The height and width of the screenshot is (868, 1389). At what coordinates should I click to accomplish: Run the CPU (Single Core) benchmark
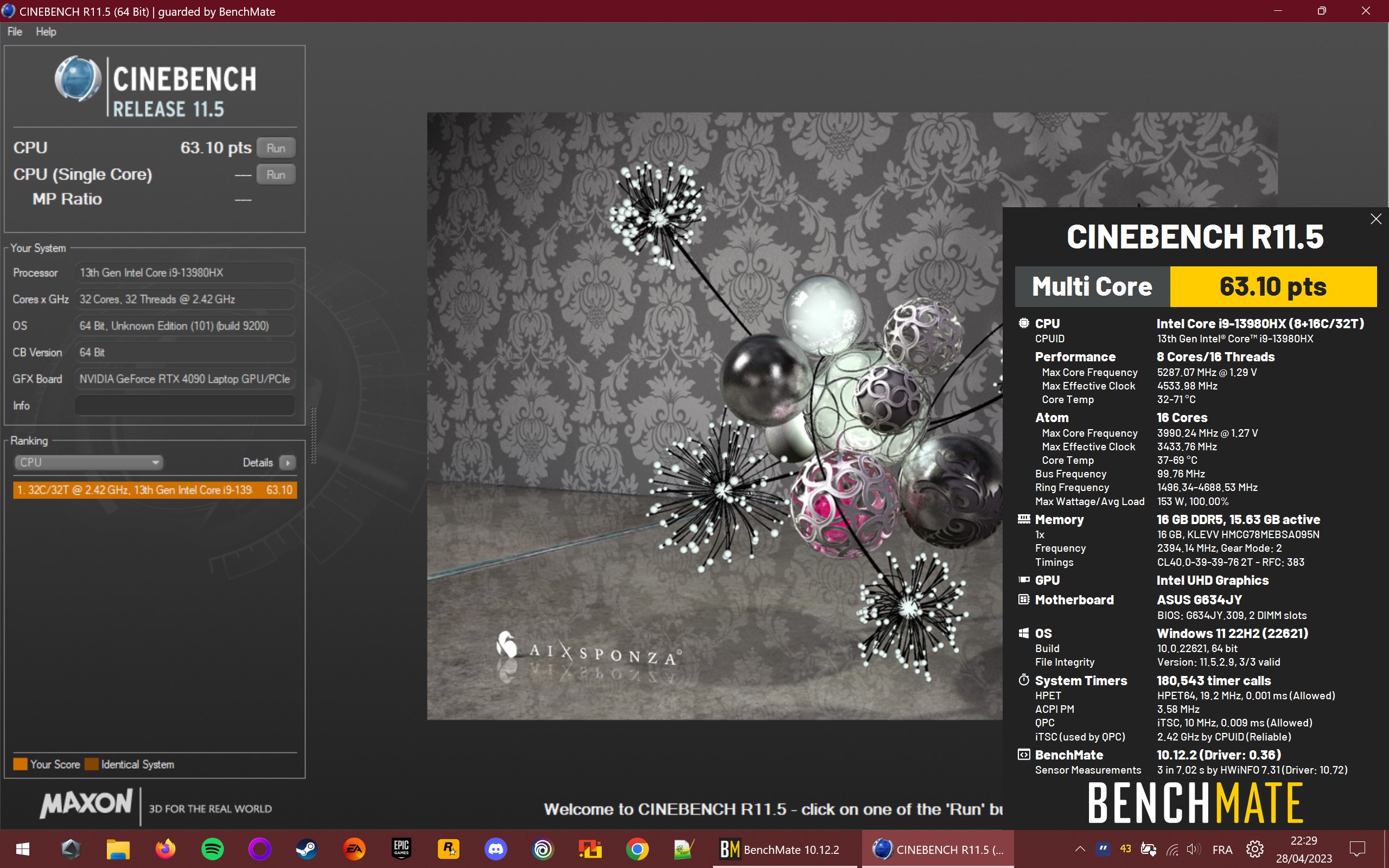(x=276, y=175)
